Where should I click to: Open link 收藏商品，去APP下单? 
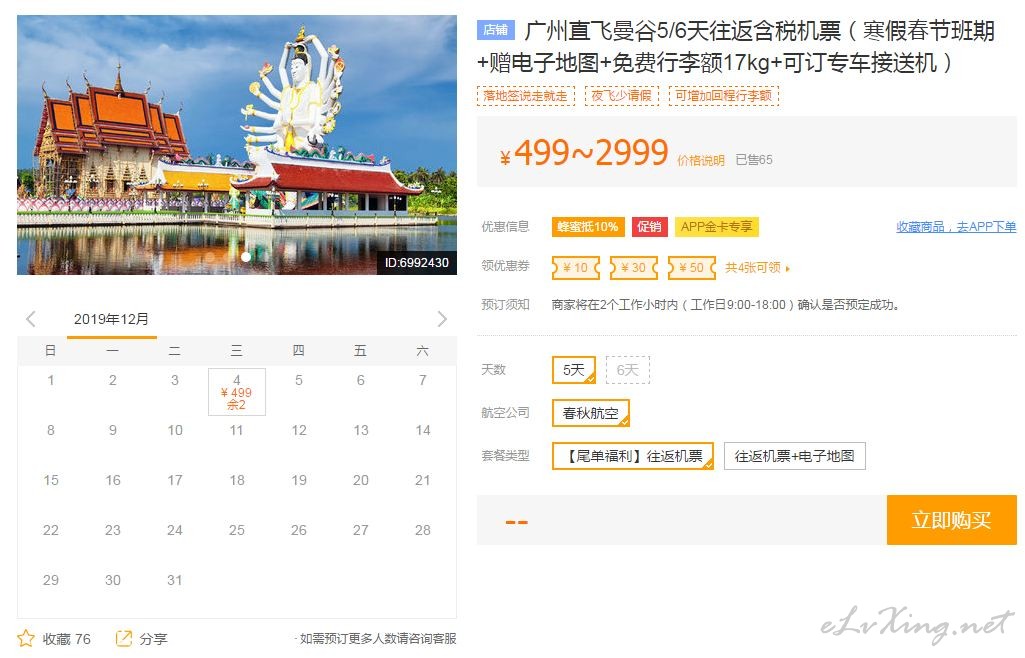(956, 227)
